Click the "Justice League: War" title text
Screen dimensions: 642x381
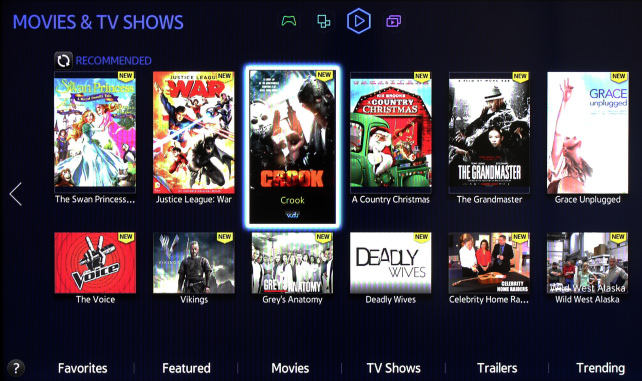(194, 199)
